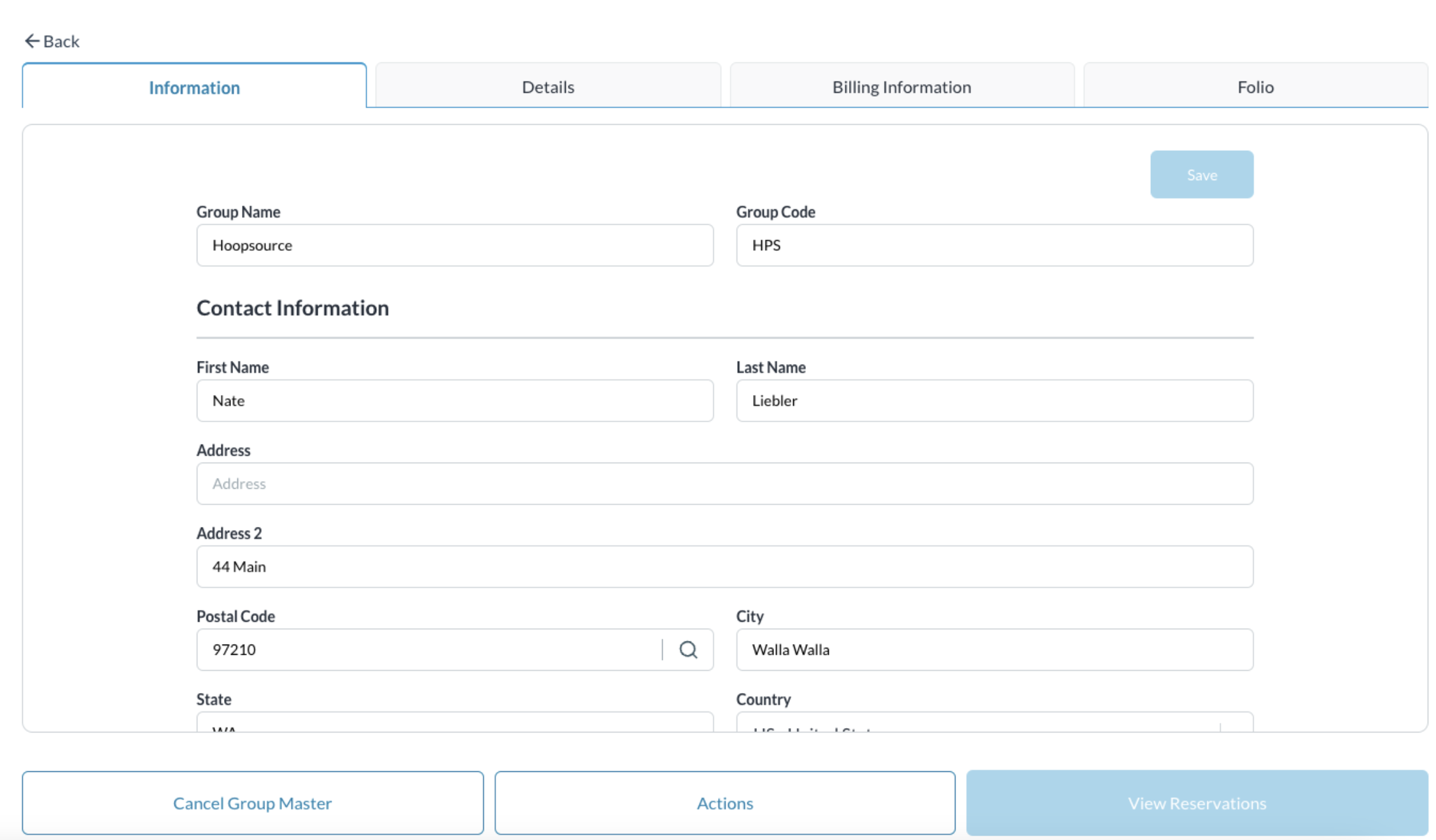Viewport: 1436px width, 840px height.
Task: Click the City field showing Walla Walla
Action: point(994,650)
